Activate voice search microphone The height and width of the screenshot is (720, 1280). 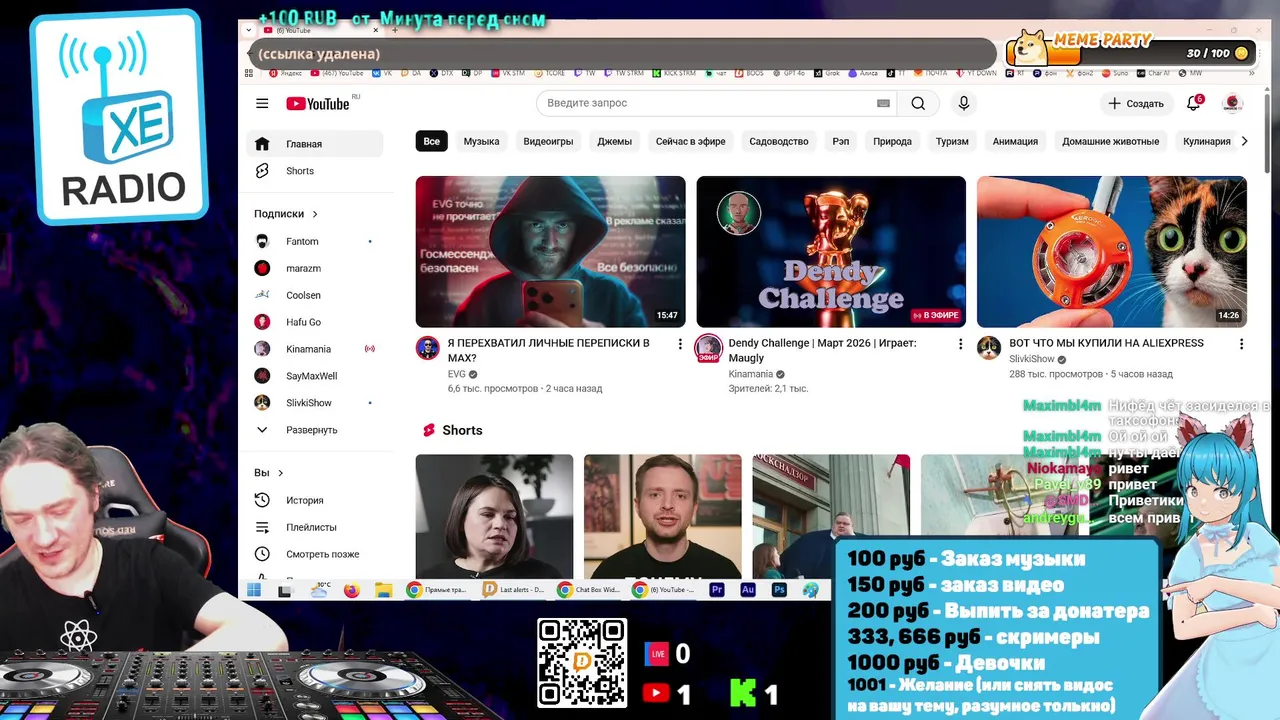tap(964, 103)
